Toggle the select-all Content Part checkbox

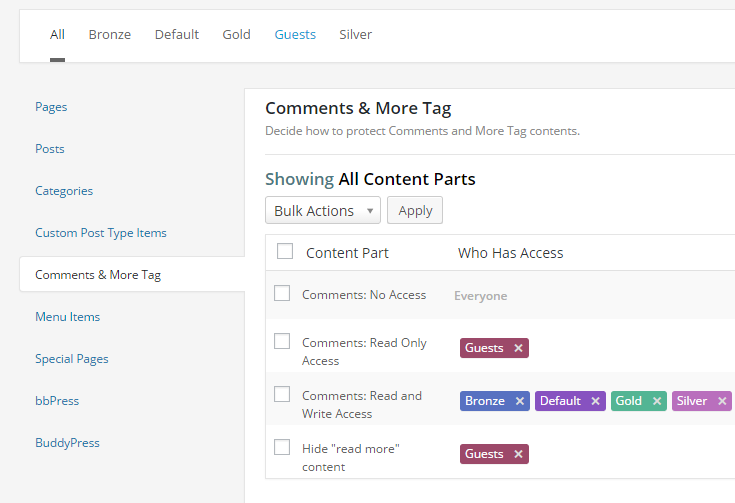285,251
